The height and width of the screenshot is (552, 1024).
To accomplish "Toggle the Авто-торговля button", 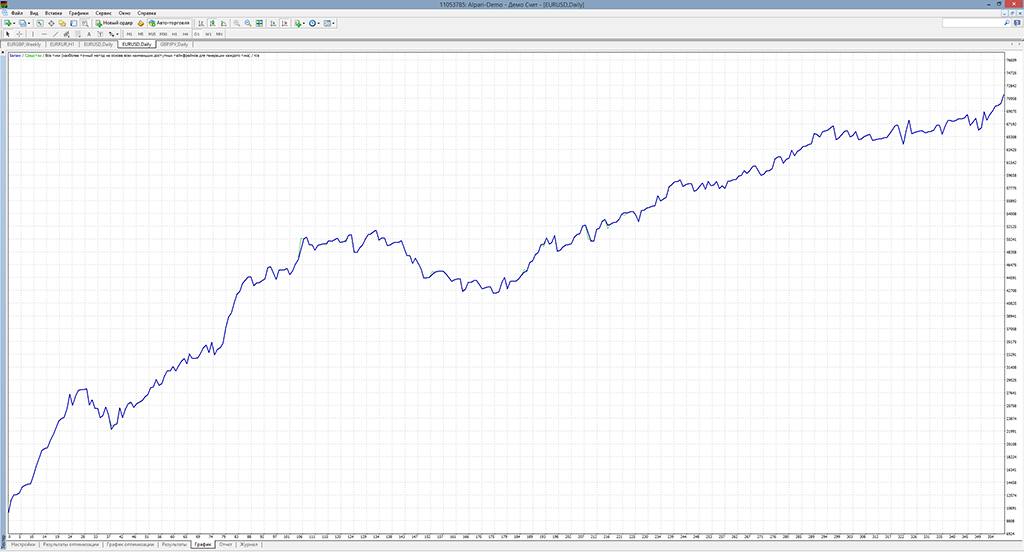I will pyautogui.click(x=168, y=23).
